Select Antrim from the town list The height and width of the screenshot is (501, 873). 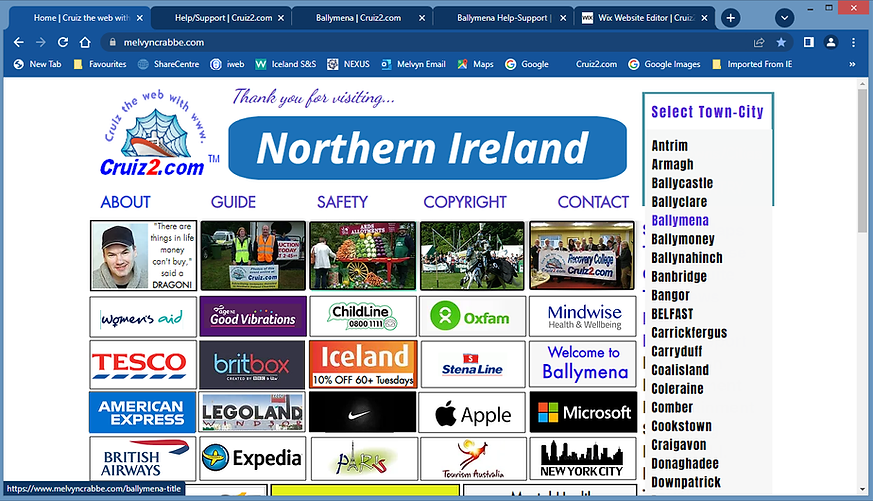point(670,146)
